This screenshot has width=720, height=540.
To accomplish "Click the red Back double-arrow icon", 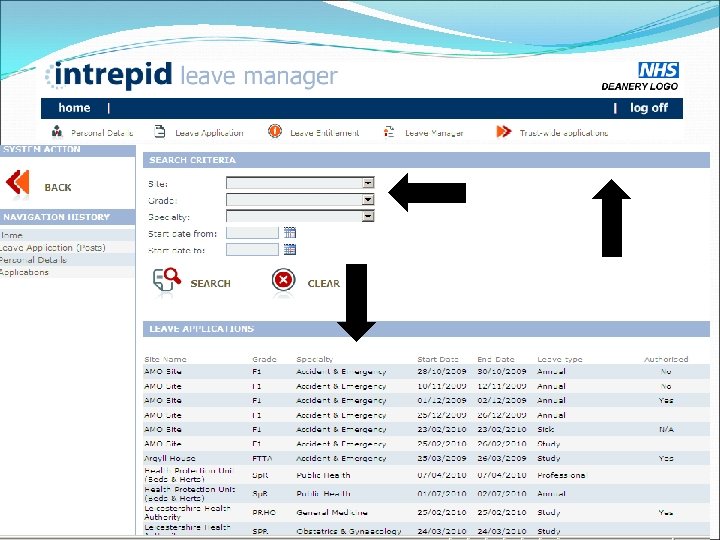I will point(18,182).
